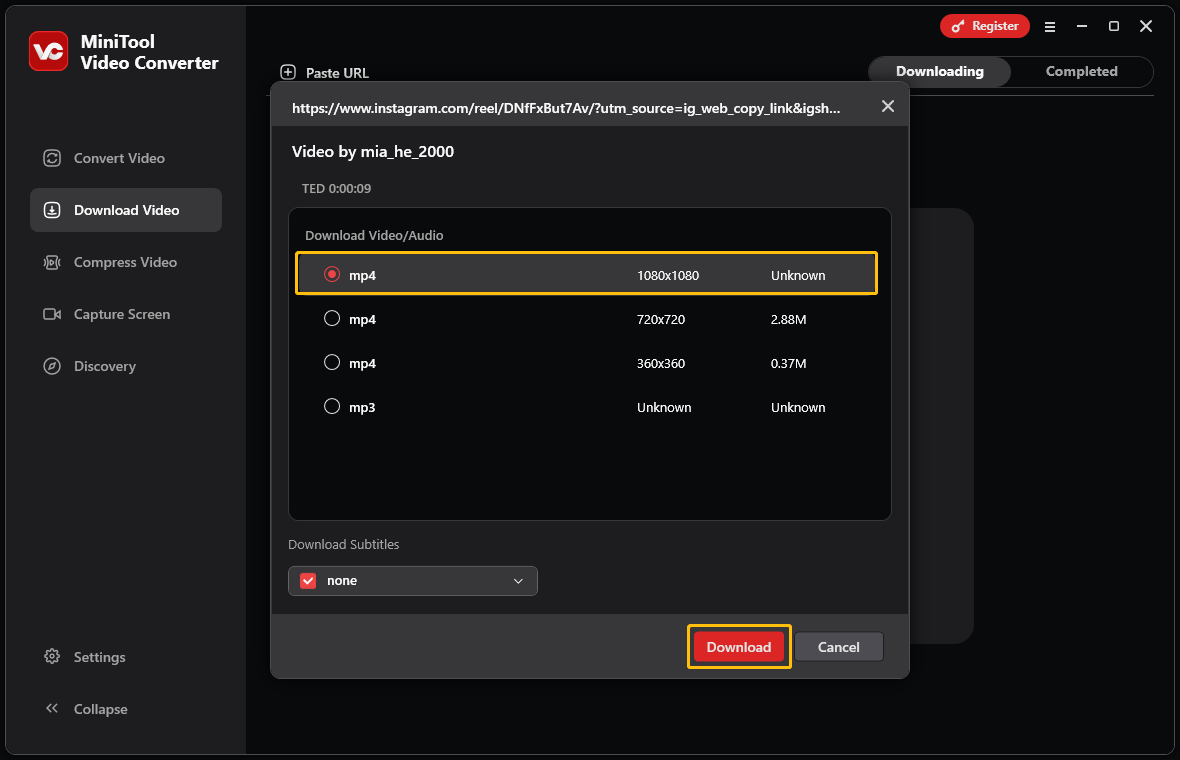This screenshot has height=760, width=1180.
Task: Click the Paste URL label
Action: [337, 73]
